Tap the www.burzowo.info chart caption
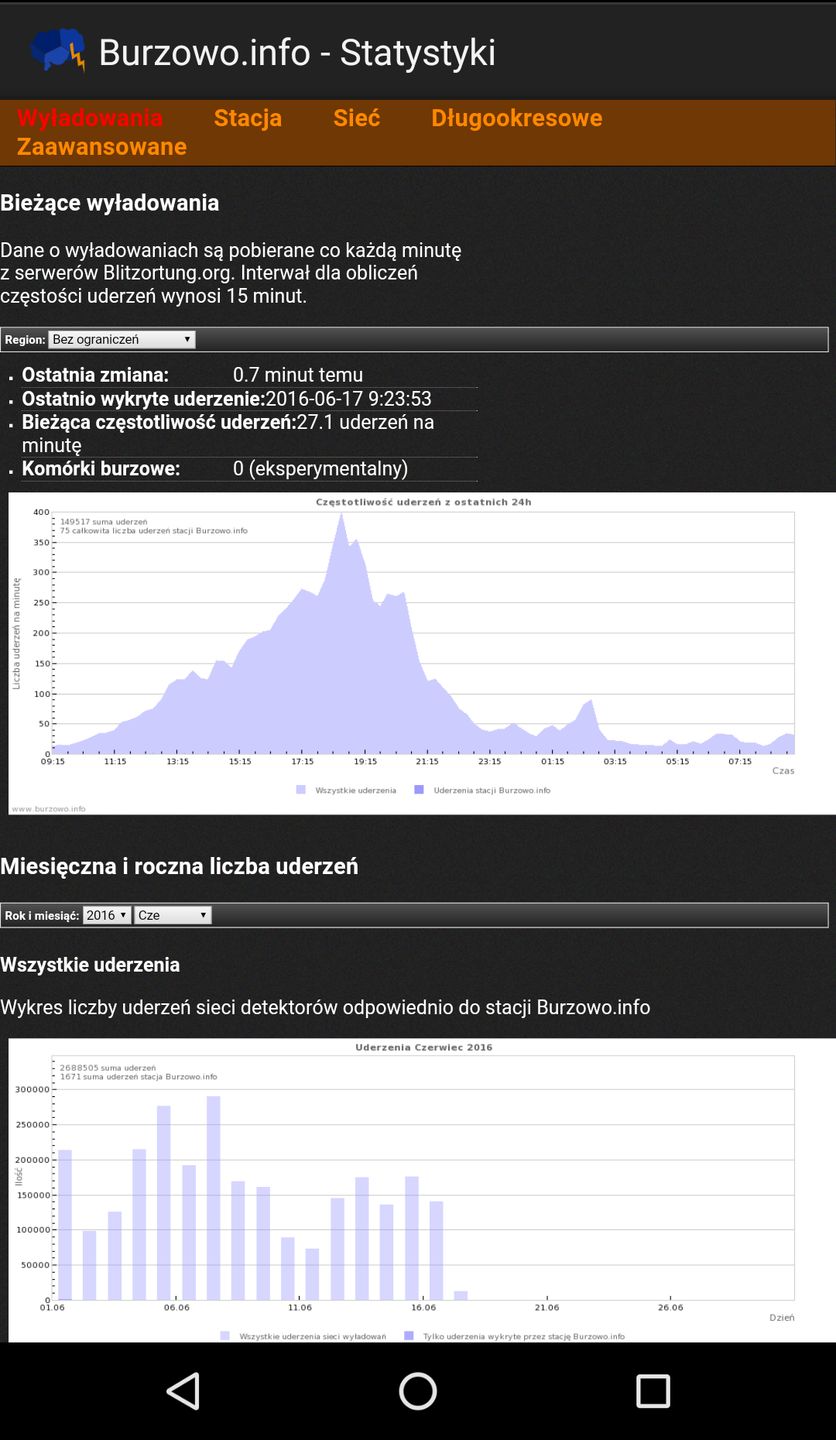 click(48, 808)
